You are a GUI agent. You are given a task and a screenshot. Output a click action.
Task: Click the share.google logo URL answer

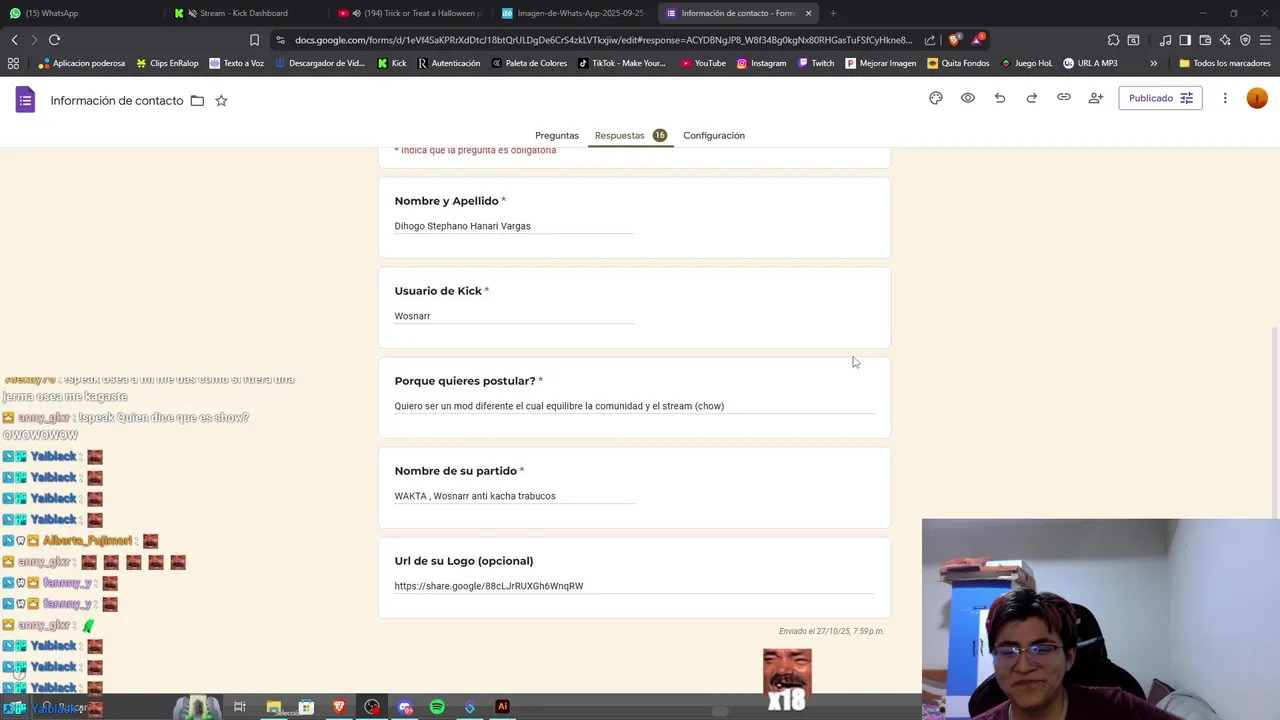(x=489, y=586)
